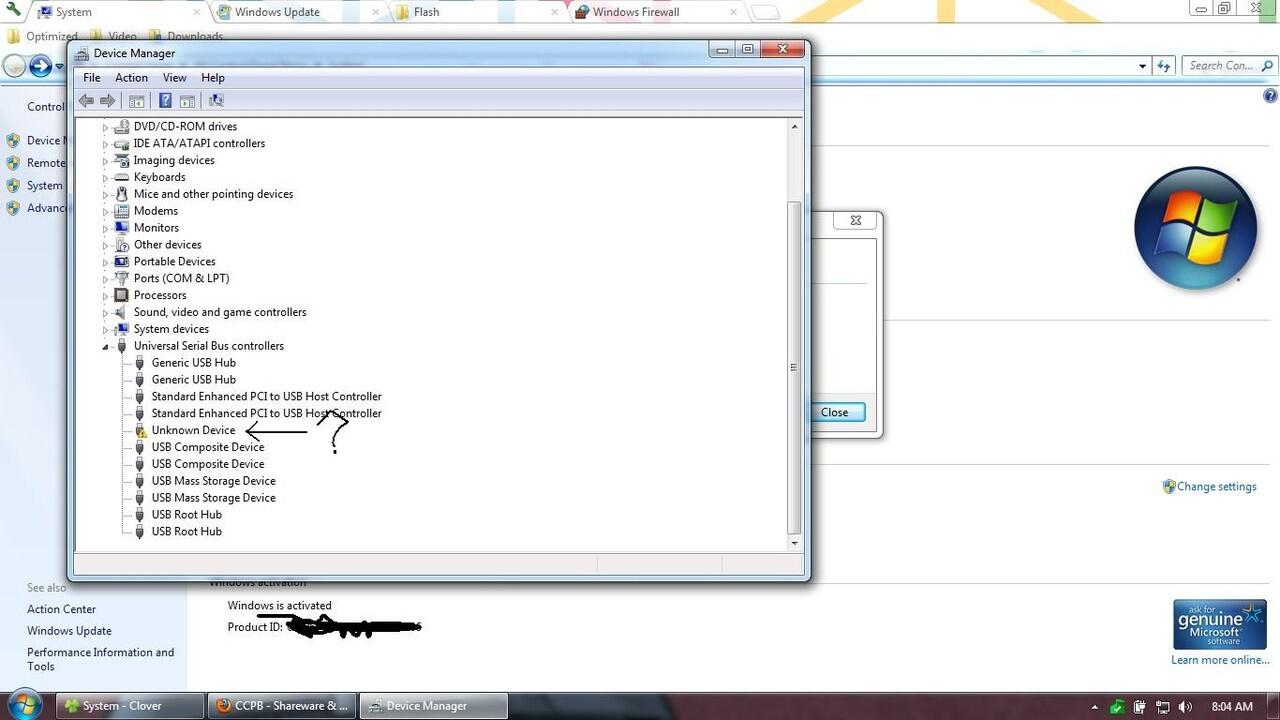The width and height of the screenshot is (1280, 720).
Task: Click the Close button in background dialog
Action: coord(835,412)
